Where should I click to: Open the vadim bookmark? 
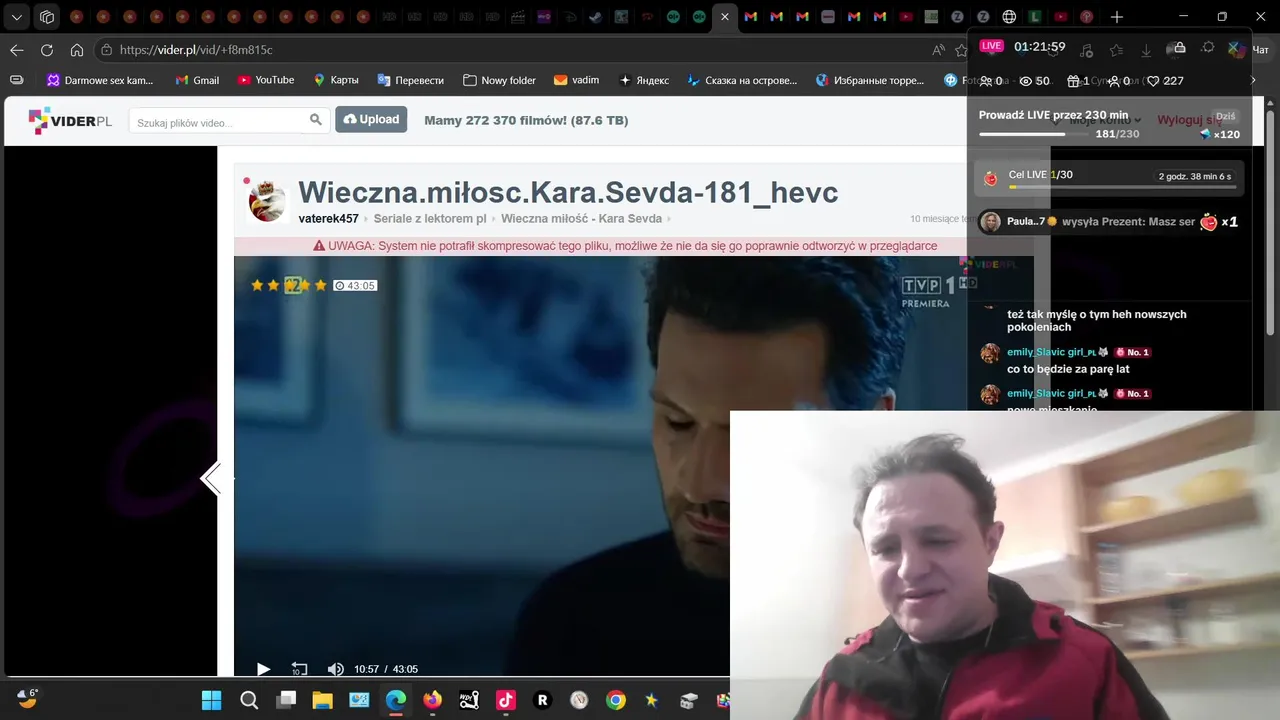[577, 80]
